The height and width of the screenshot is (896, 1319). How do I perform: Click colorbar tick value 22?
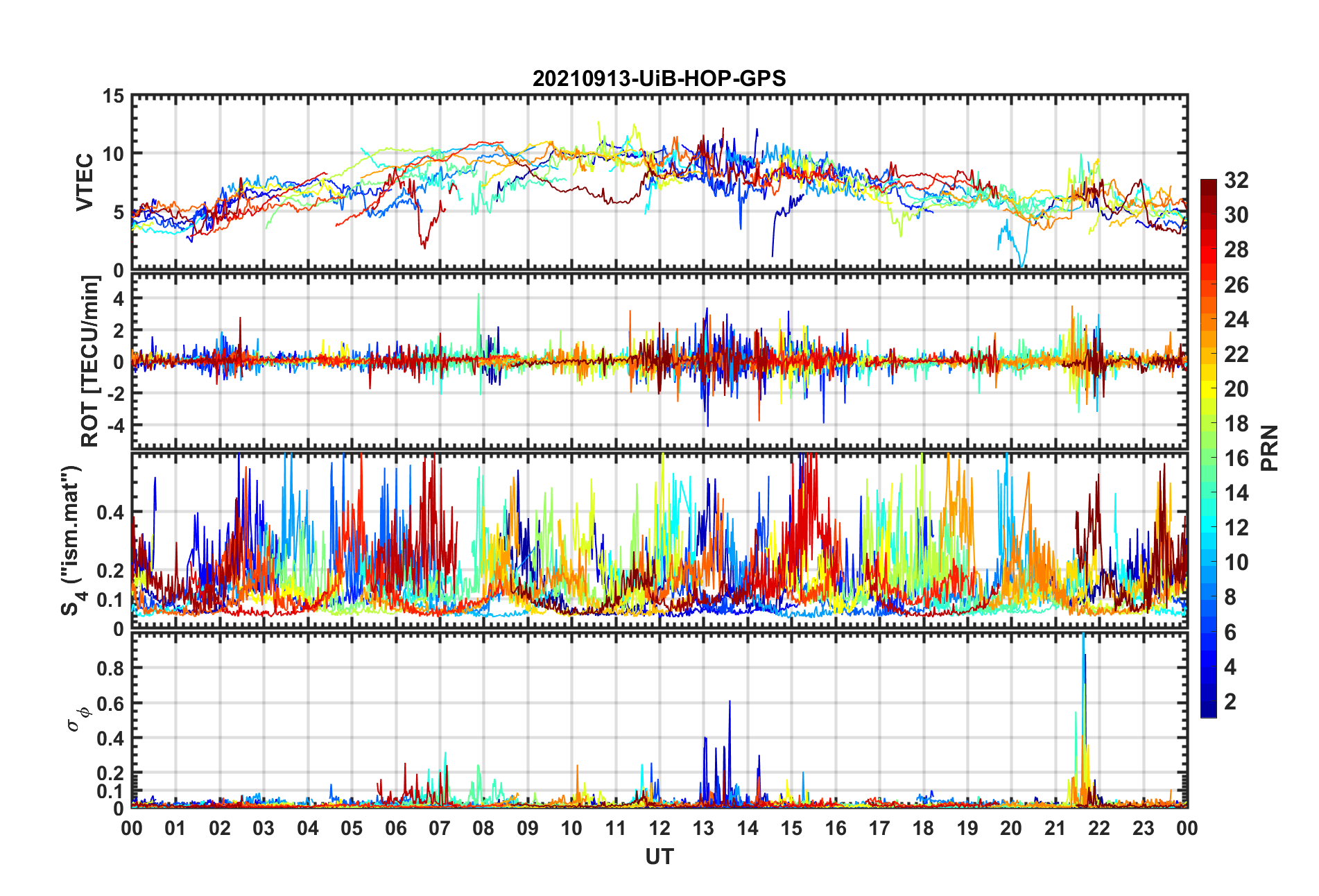pos(1236,354)
